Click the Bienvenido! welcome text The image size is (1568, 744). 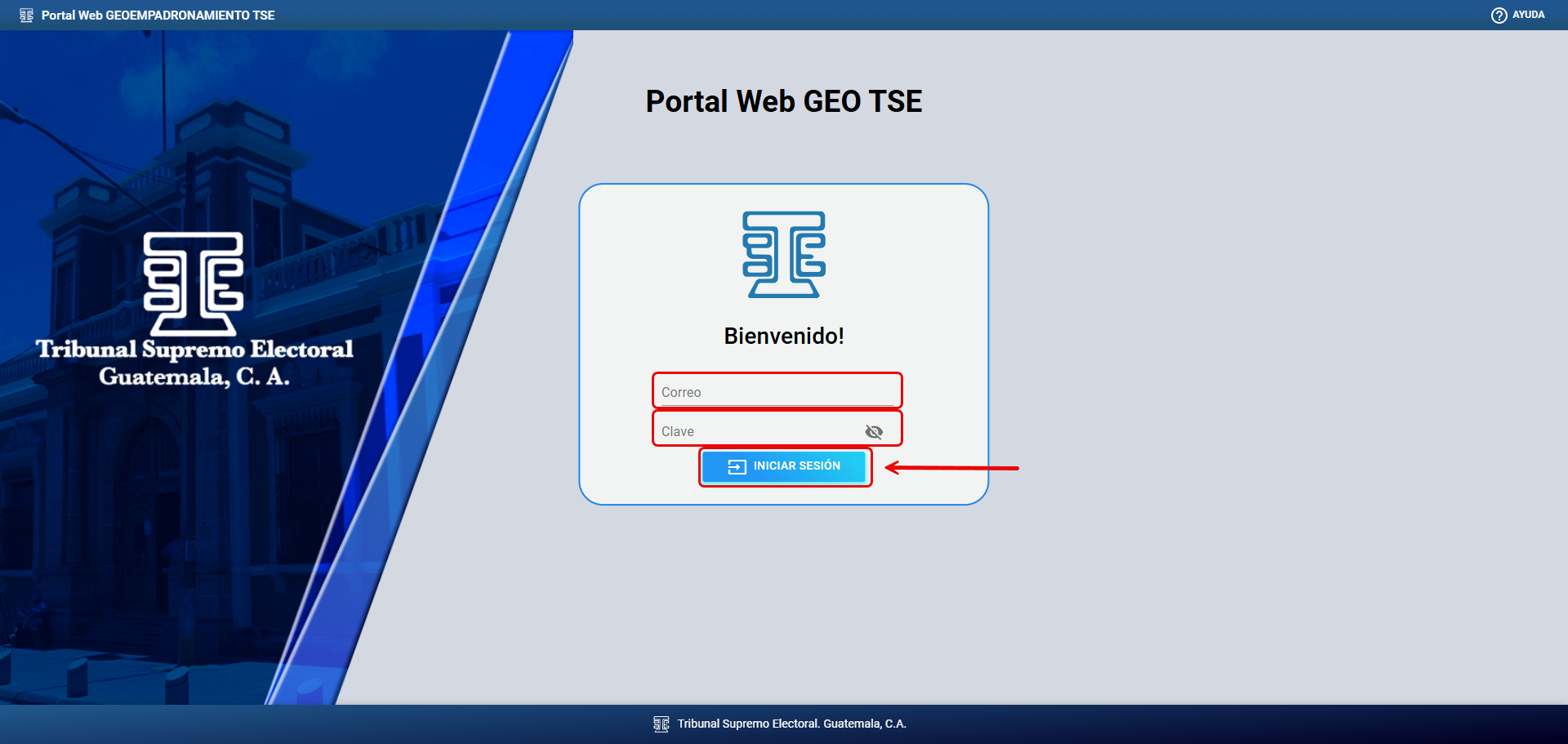(x=783, y=336)
